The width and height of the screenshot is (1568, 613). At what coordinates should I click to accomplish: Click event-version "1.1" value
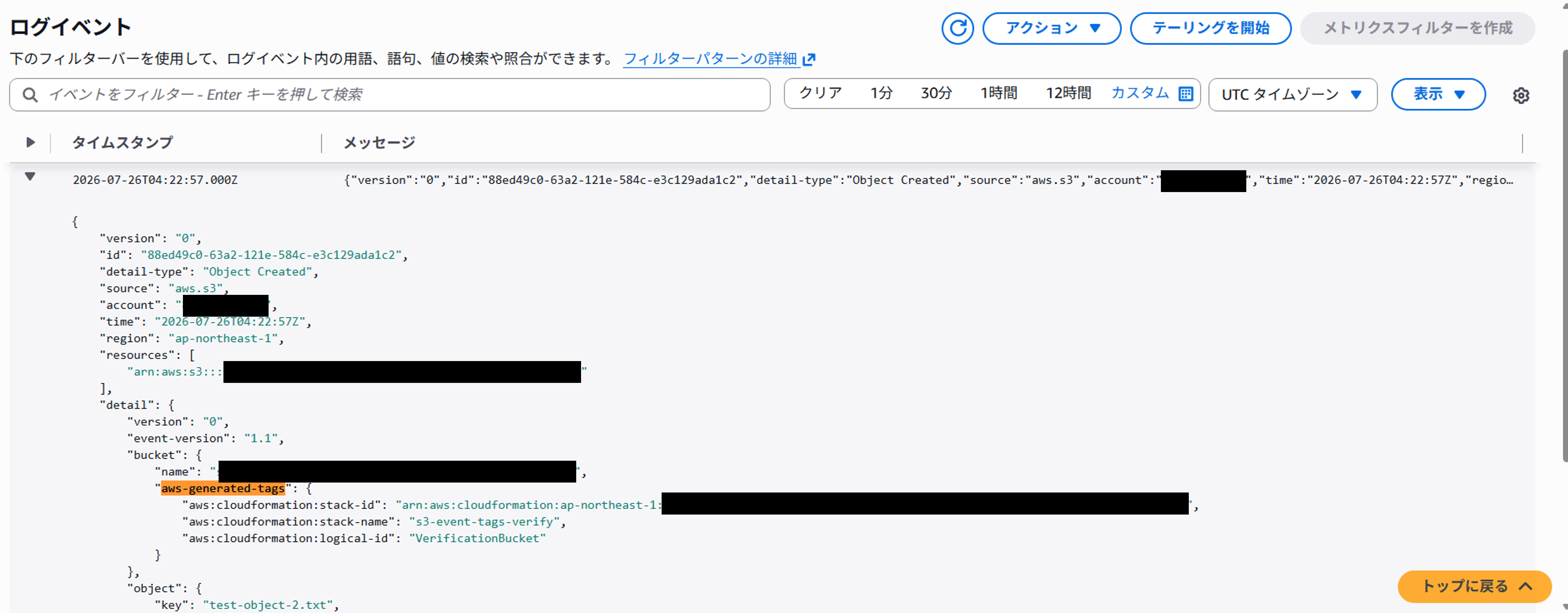pos(261,438)
